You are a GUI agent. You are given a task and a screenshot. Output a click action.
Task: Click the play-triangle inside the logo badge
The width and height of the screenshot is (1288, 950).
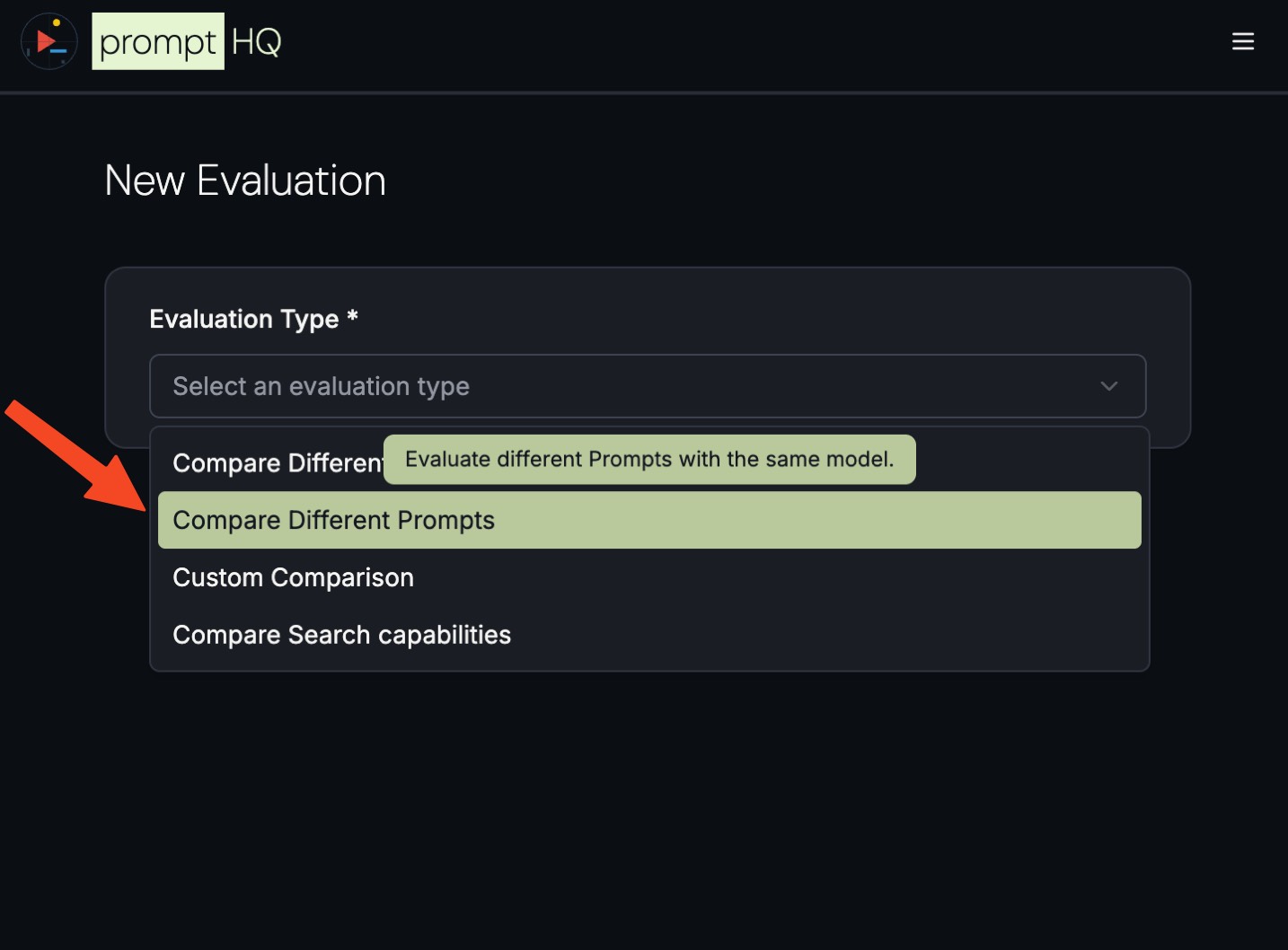[x=47, y=40]
